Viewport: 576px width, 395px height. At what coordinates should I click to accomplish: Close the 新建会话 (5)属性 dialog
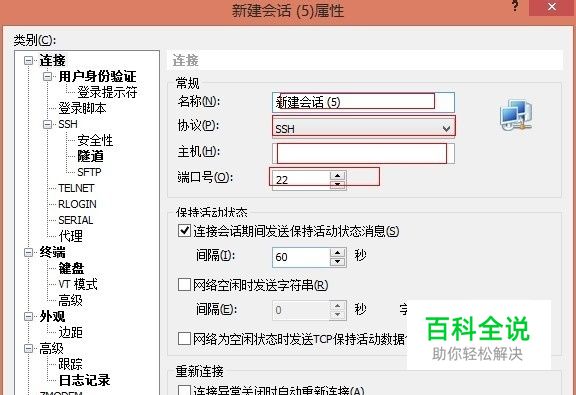552,7
